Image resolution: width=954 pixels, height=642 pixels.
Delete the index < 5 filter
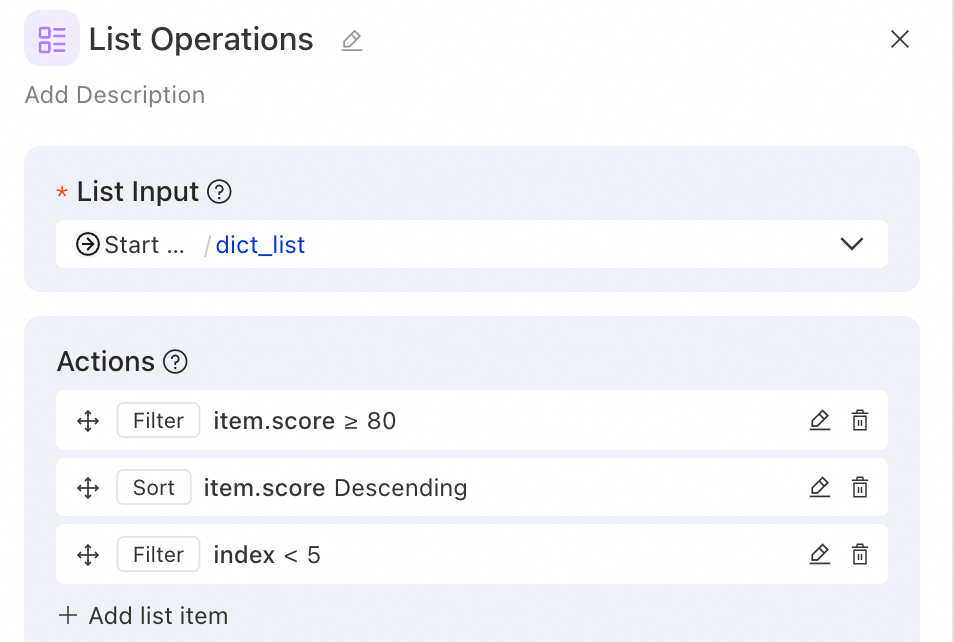860,555
